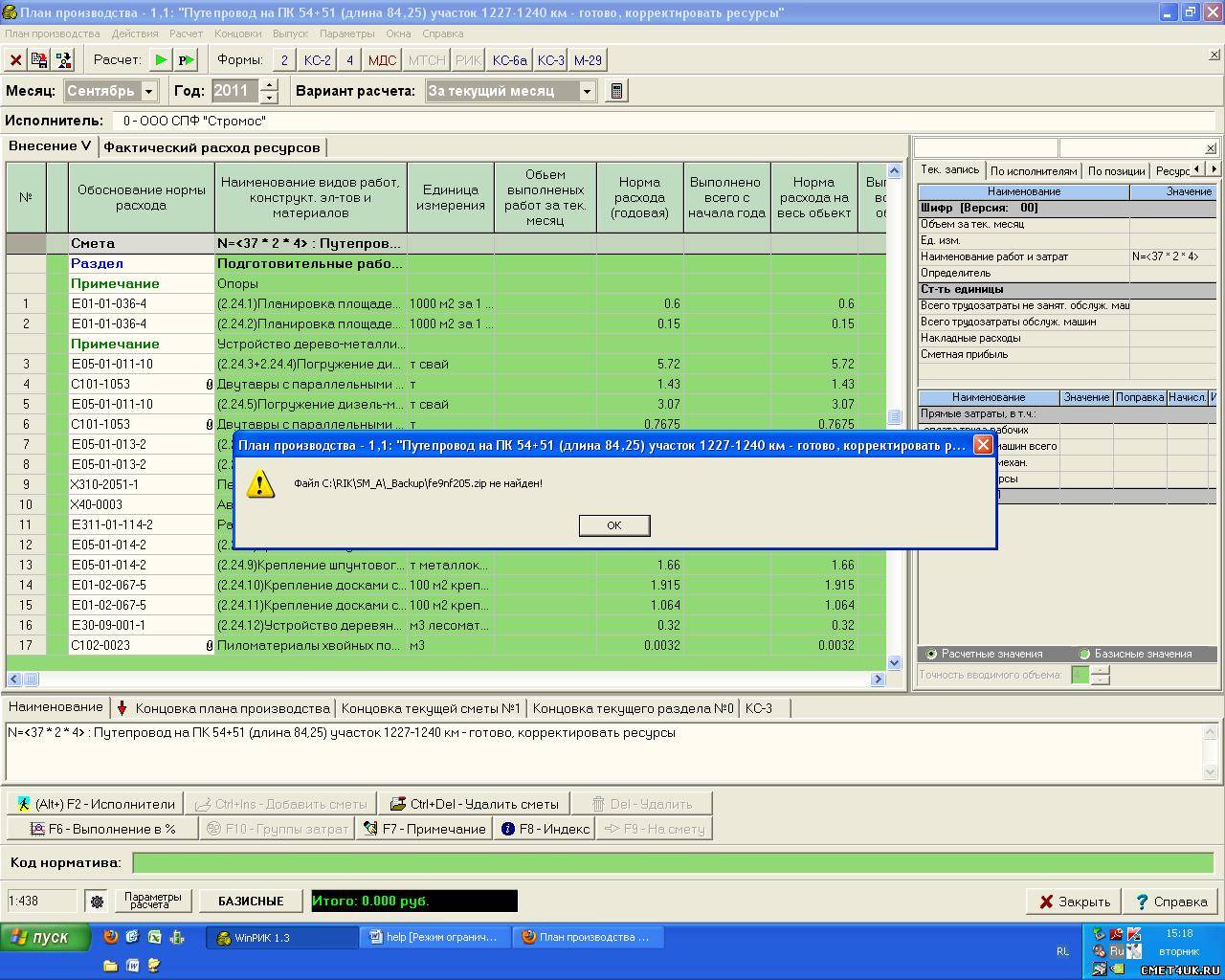Click the red X icon in the toolbar
The height and width of the screenshot is (980, 1225).
(16, 60)
